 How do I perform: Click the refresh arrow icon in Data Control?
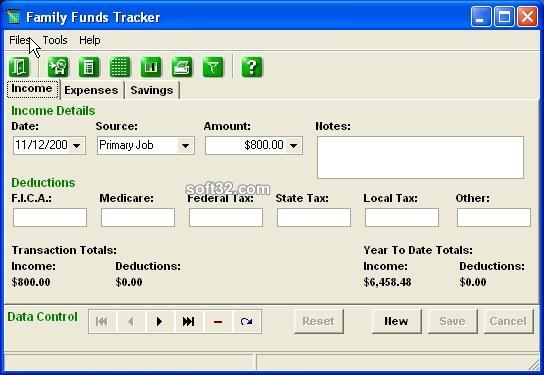point(247,322)
